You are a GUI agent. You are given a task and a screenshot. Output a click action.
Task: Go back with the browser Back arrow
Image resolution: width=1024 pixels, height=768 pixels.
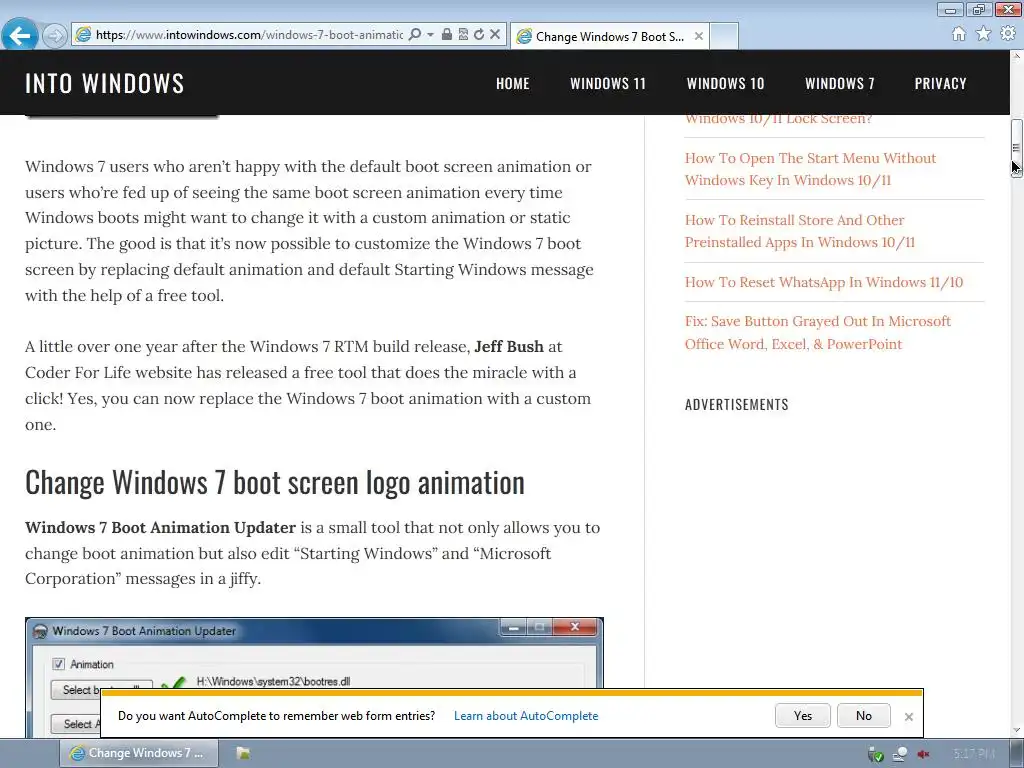click(x=20, y=35)
